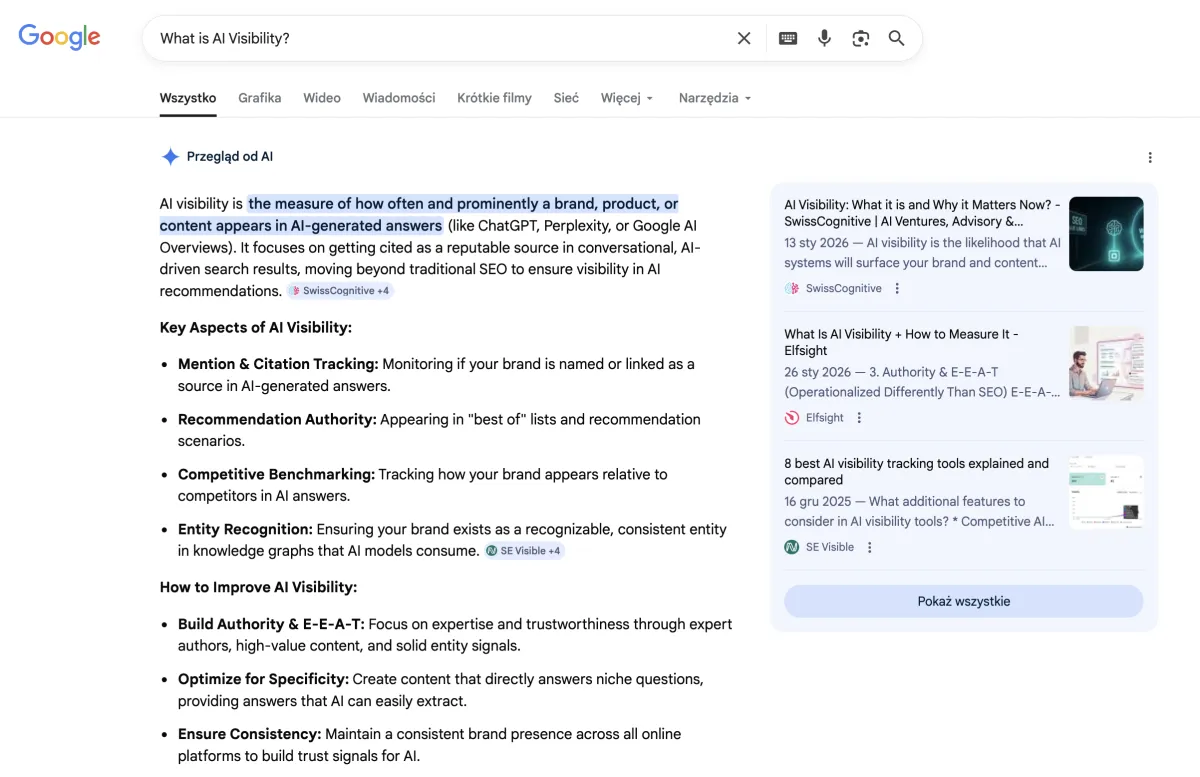The height and width of the screenshot is (777, 1200).
Task: Switch to the Grafika tab
Action: click(x=259, y=98)
